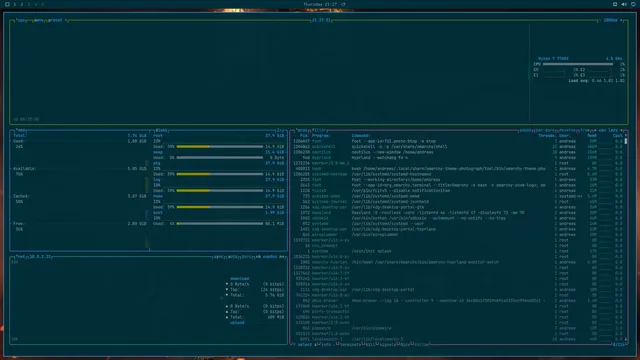Toggle net auto scaling option

232,257
